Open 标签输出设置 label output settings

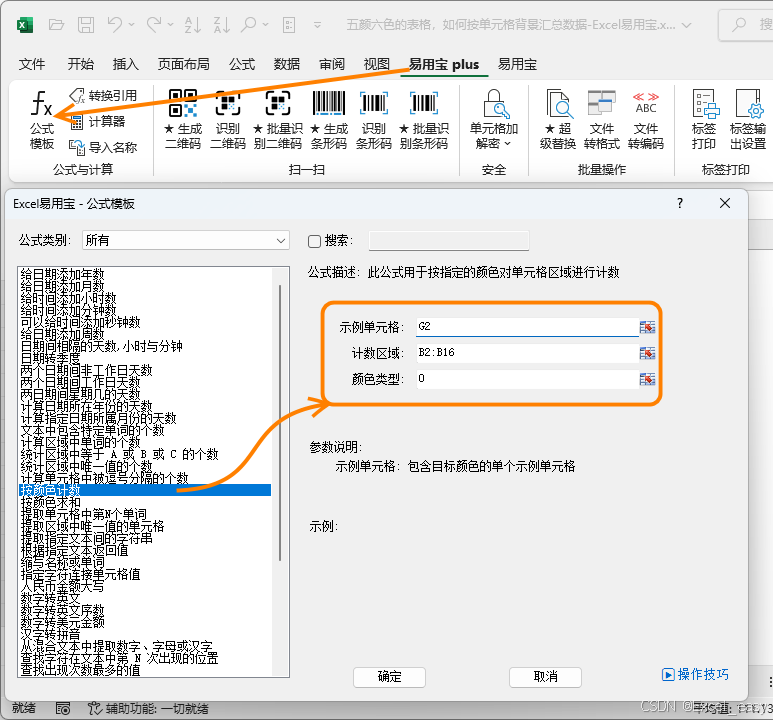[748, 120]
